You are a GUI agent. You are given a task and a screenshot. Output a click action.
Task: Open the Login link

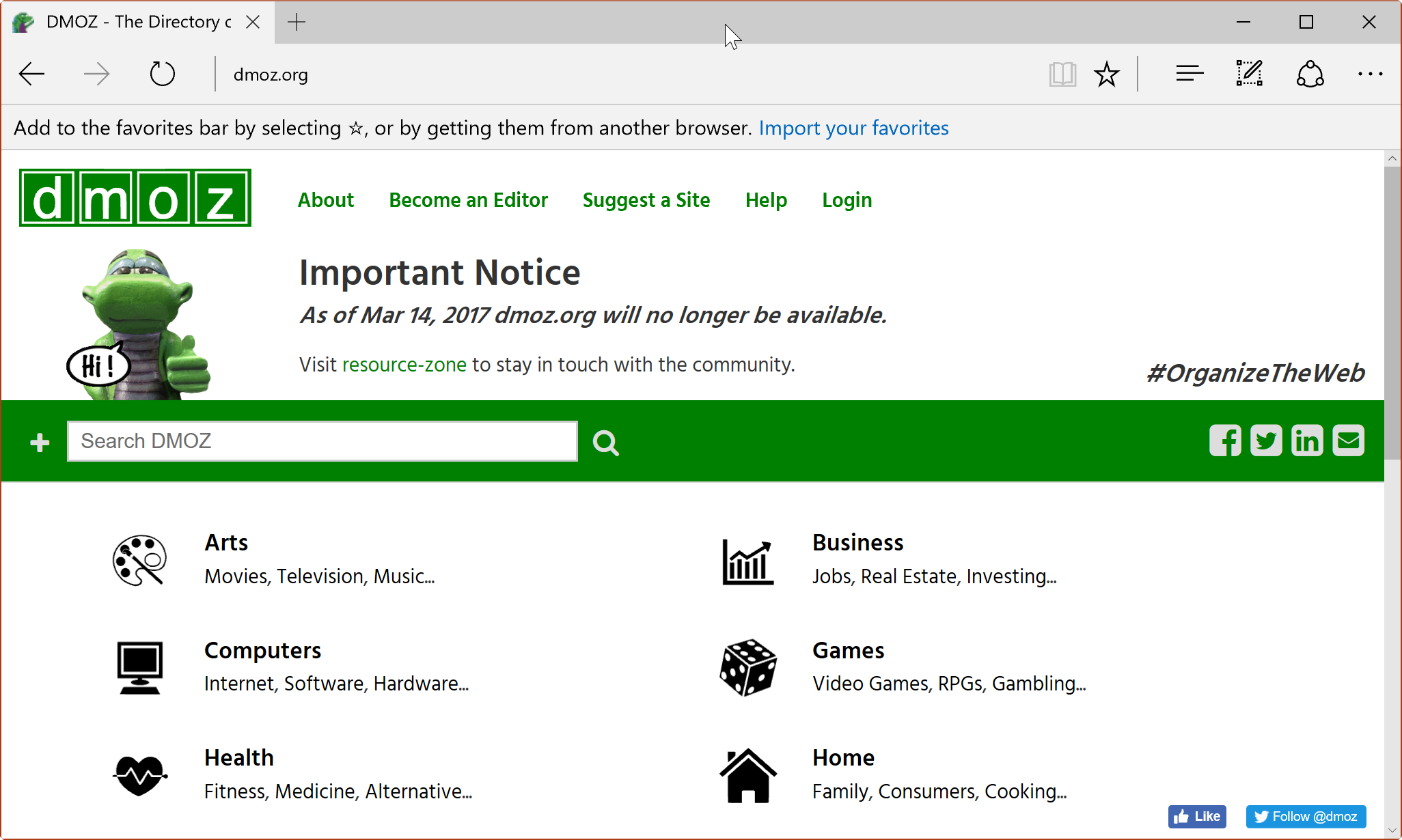(x=847, y=200)
